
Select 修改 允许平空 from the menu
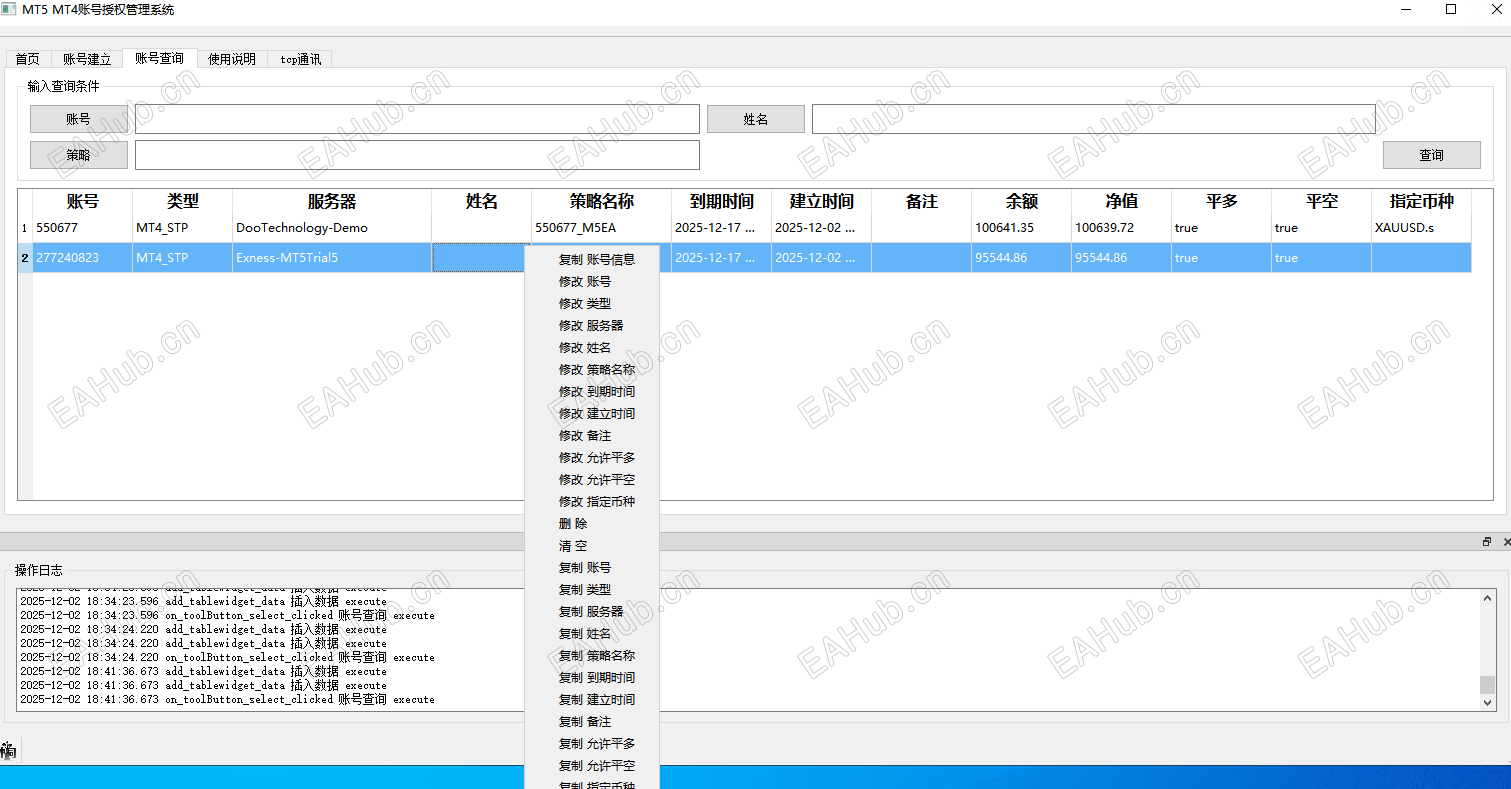point(592,479)
